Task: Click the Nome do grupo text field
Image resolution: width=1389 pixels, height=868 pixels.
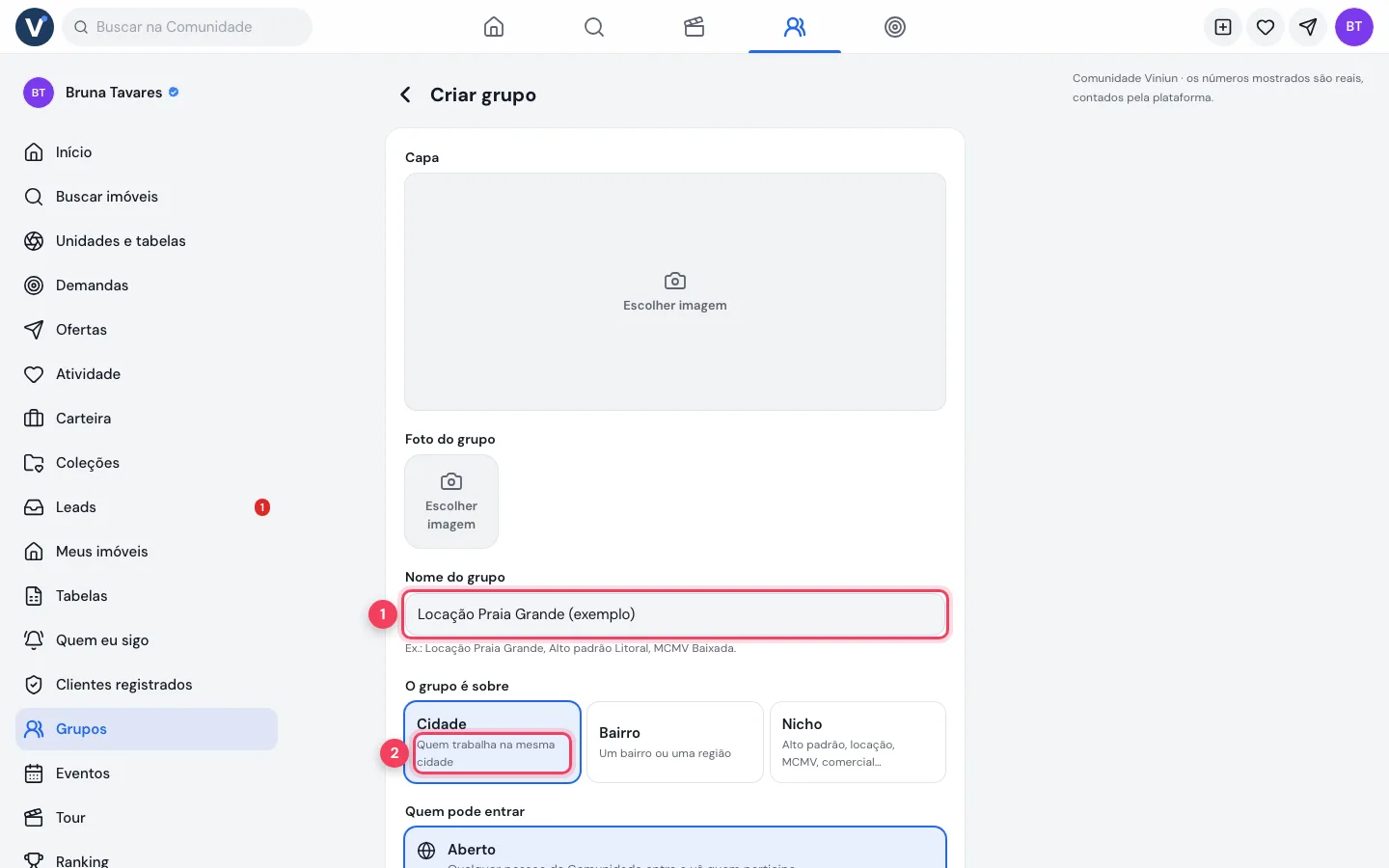Action: click(x=675, y=614)
